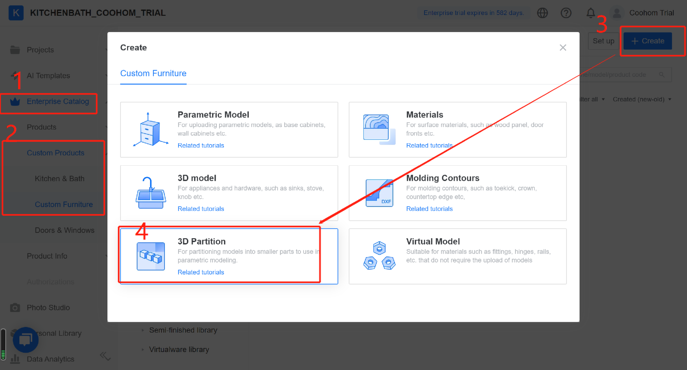Viewport: 687px width, 370px height.
Task: Click the language globe icon
Action: tap(542, 13)
